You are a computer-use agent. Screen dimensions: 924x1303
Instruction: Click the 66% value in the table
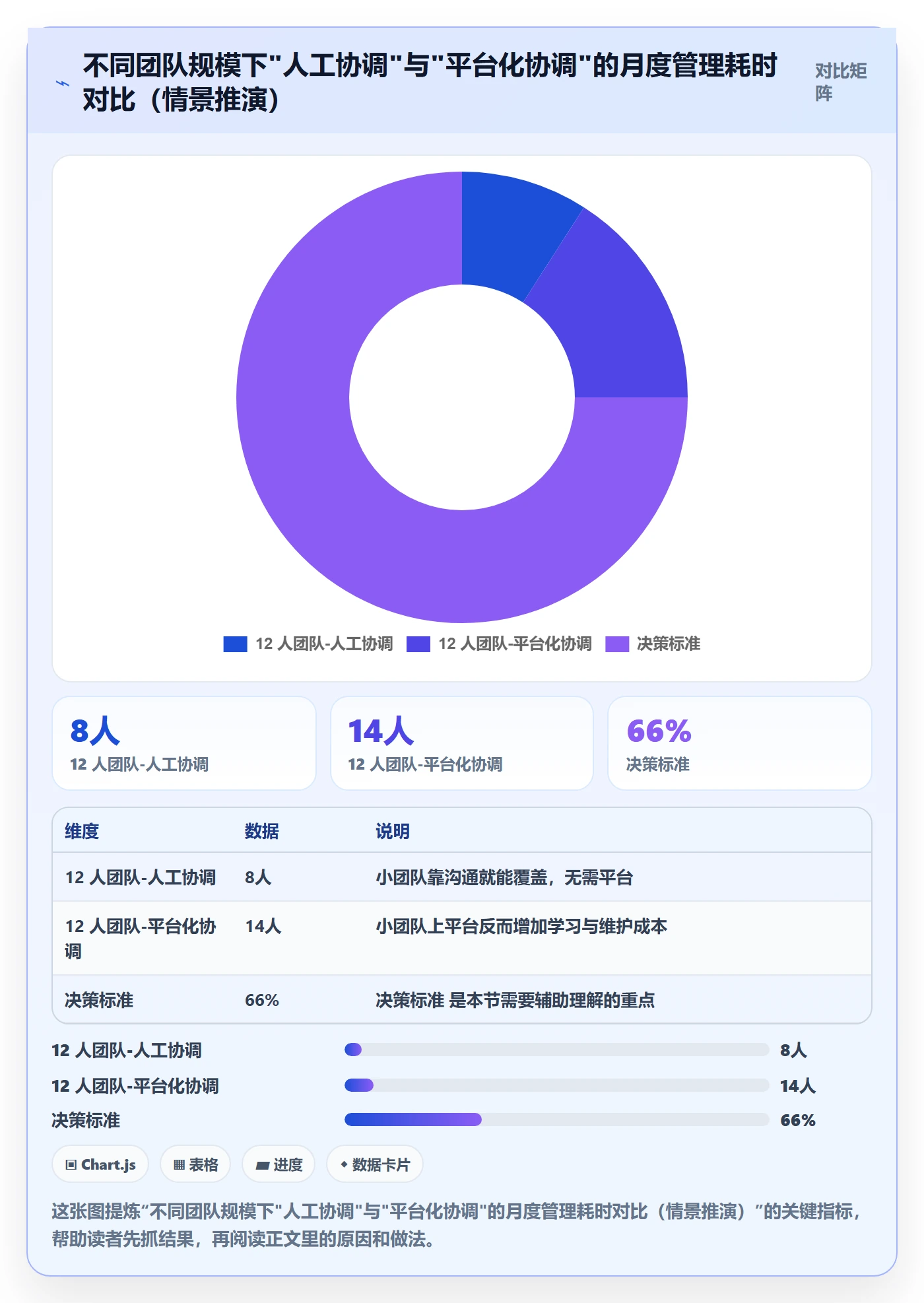click(261, 1000)
